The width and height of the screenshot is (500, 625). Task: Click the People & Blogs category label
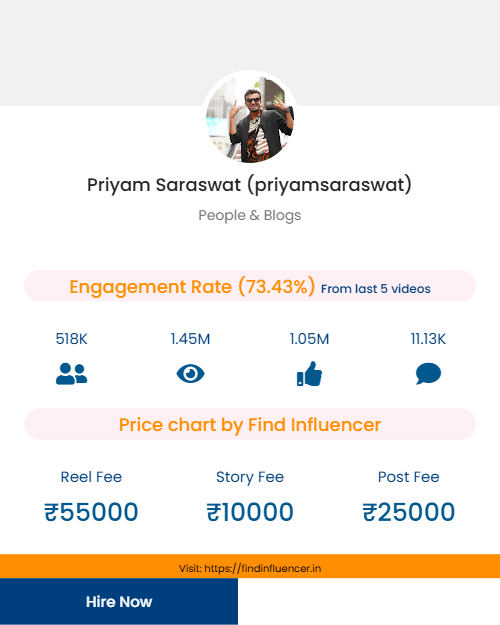[250, 215]
